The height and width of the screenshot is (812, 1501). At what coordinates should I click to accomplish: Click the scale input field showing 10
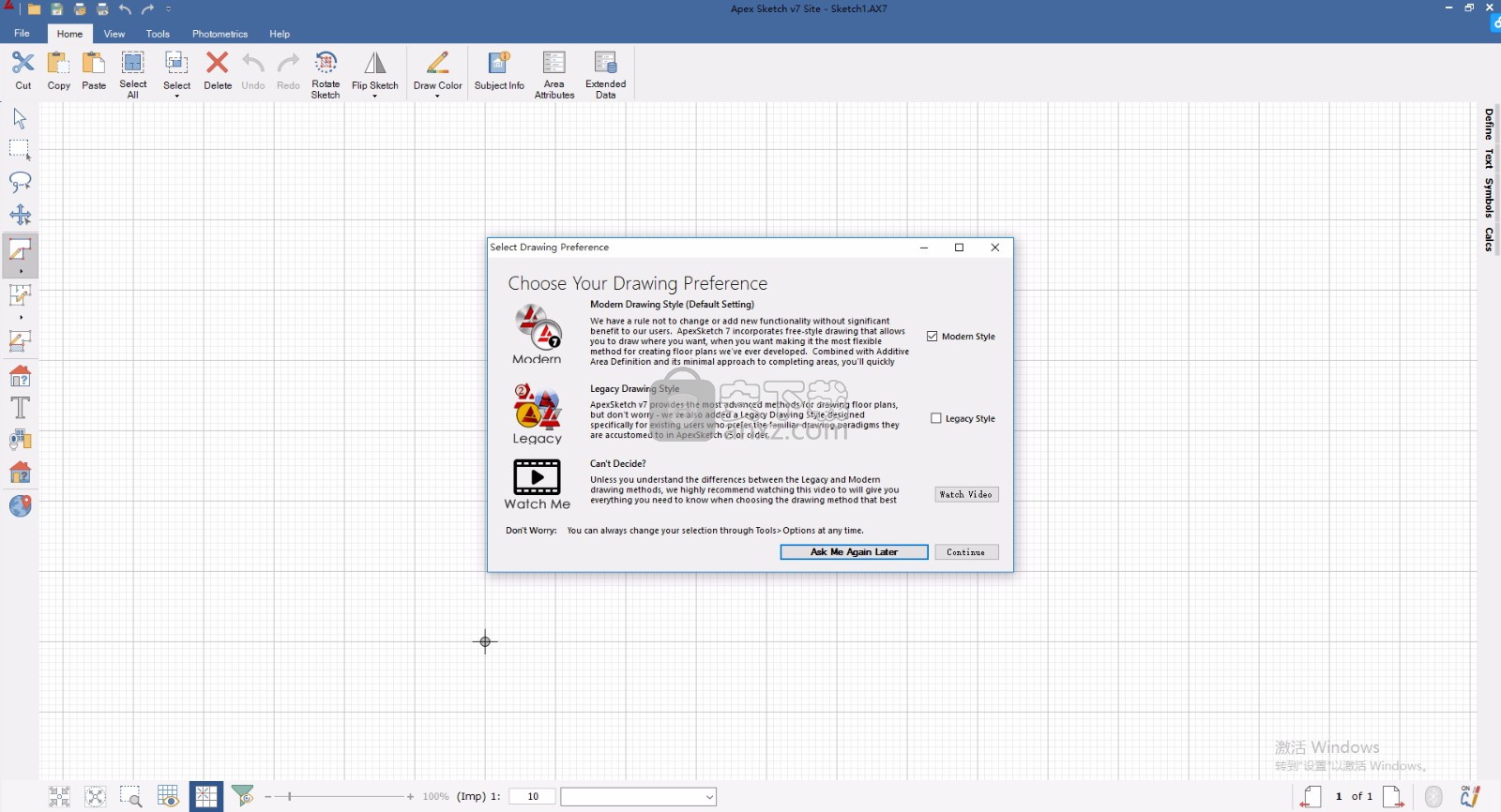(533, 797)
